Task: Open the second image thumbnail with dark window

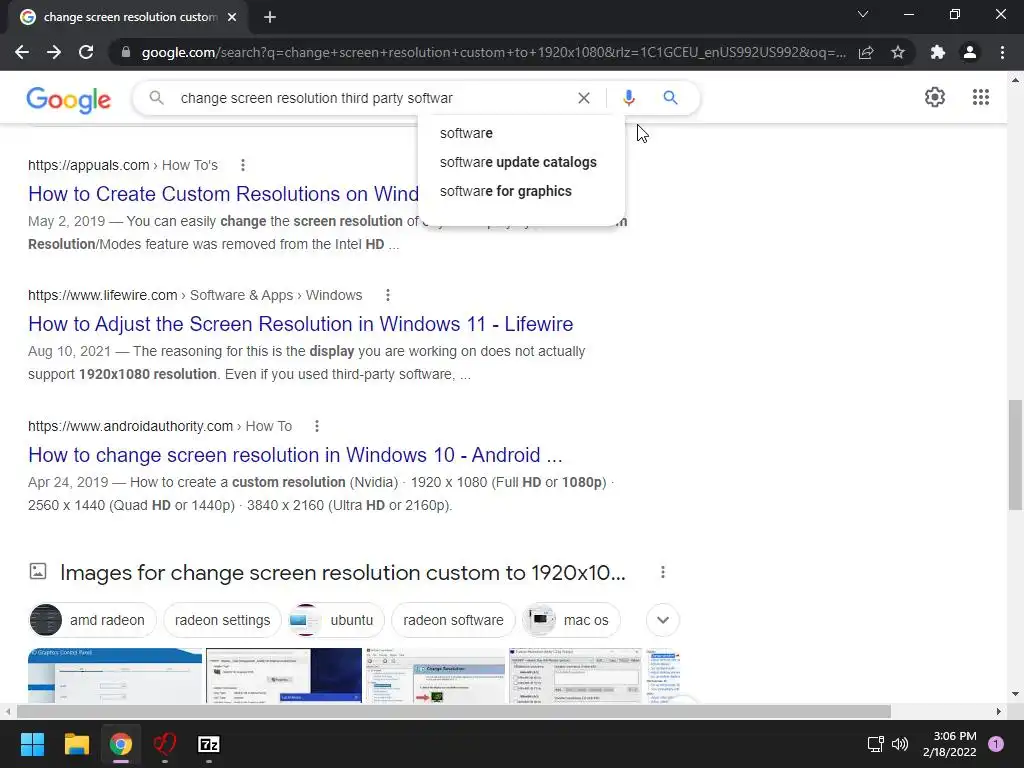Action: [x=284, y=676]
